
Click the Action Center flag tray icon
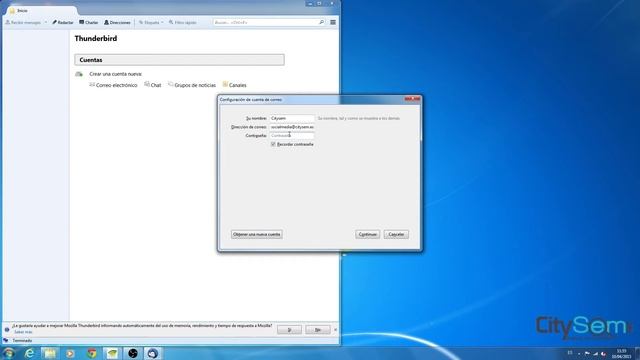click(587, 354)
